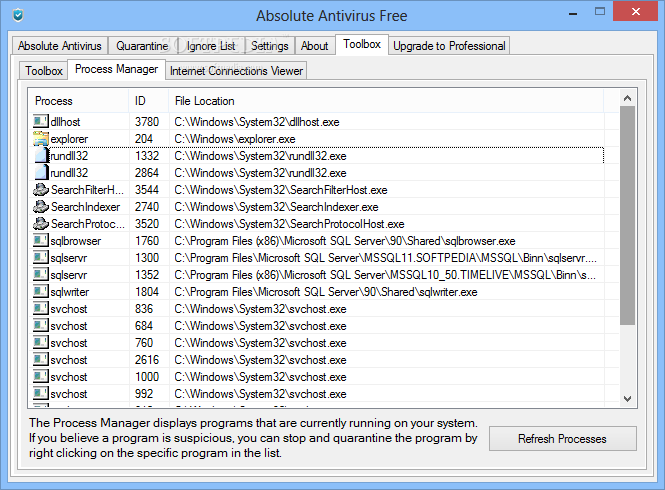Click the icon of sqlservr with ID 1300
The image size is (665, 490).
[41, 258]
